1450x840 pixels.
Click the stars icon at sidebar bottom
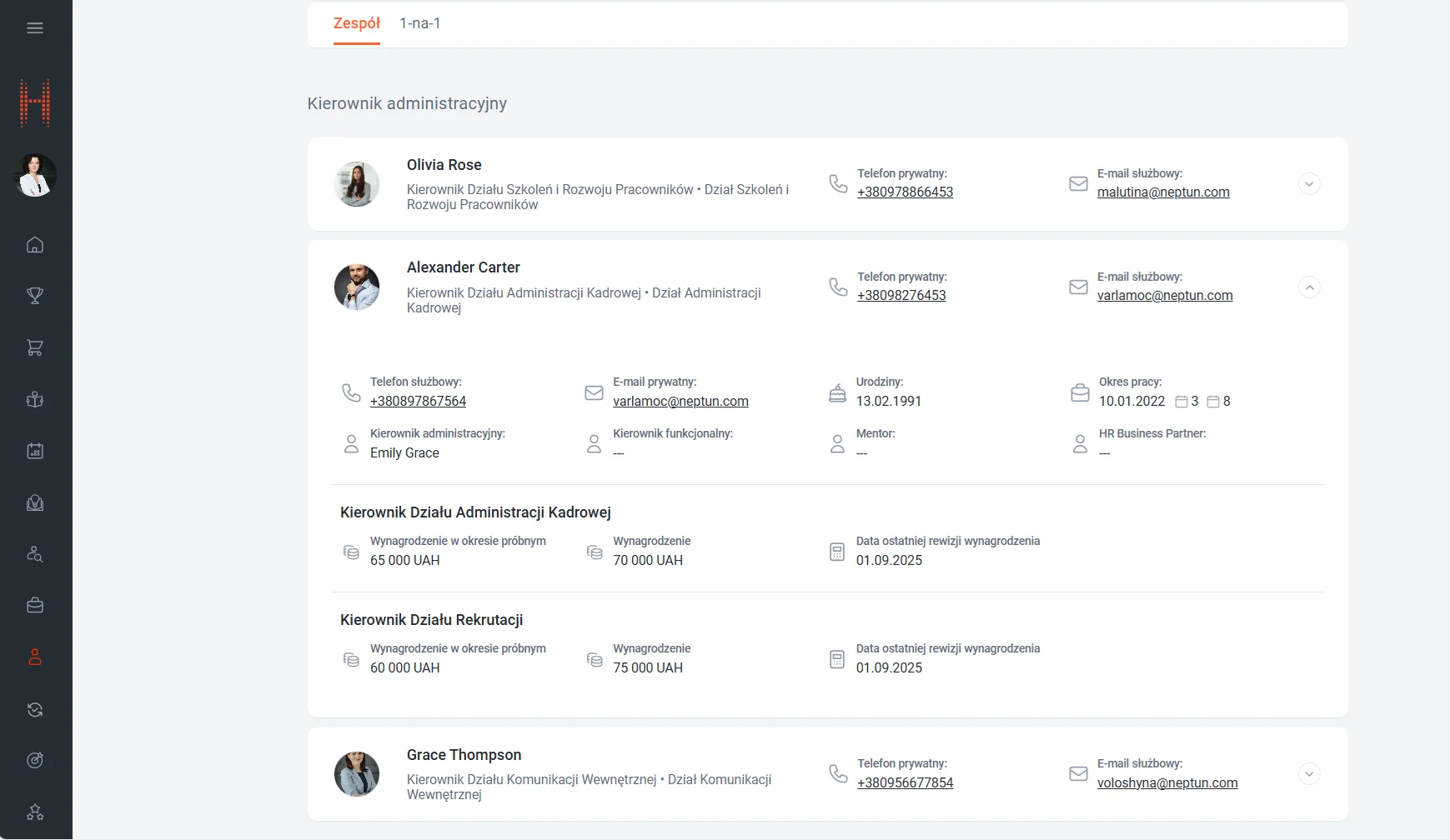pos(35,812)
